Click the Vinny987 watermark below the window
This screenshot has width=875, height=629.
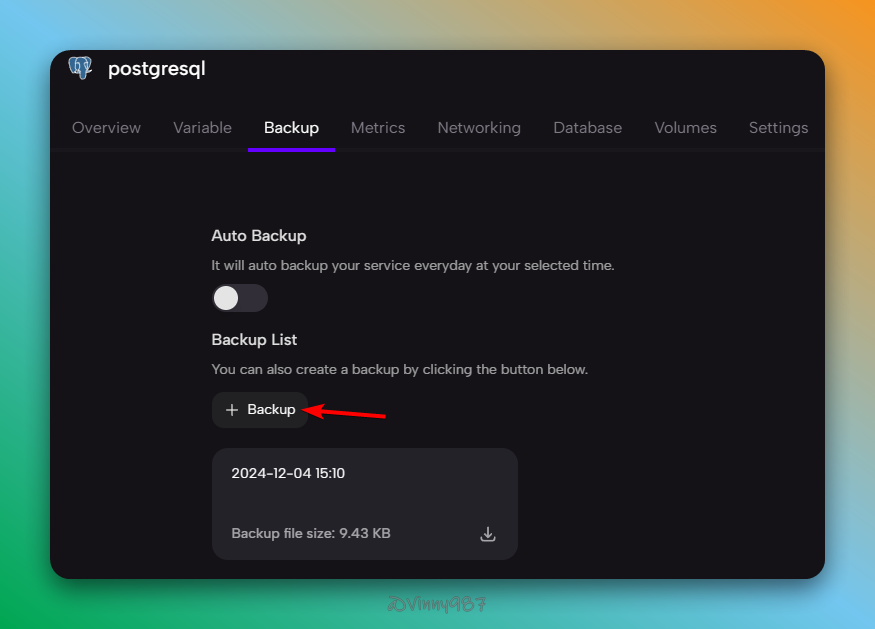[x=436, y=605]
